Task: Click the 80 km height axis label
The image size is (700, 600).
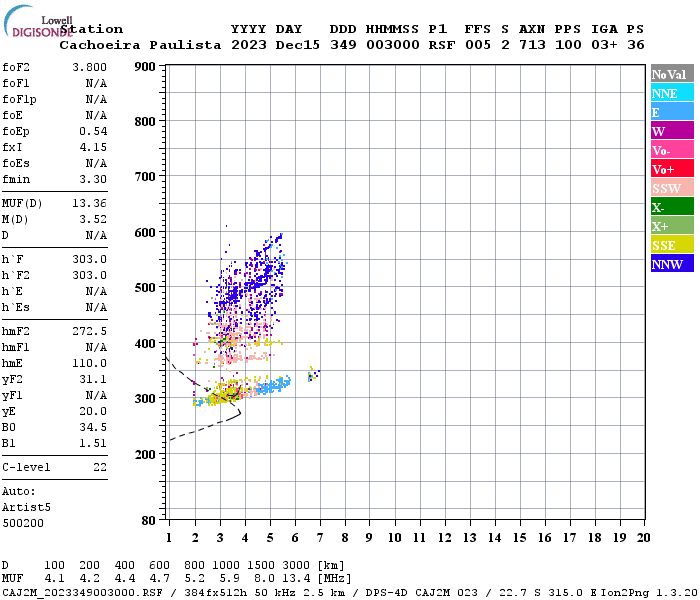Action: click(x=149, y=521)
